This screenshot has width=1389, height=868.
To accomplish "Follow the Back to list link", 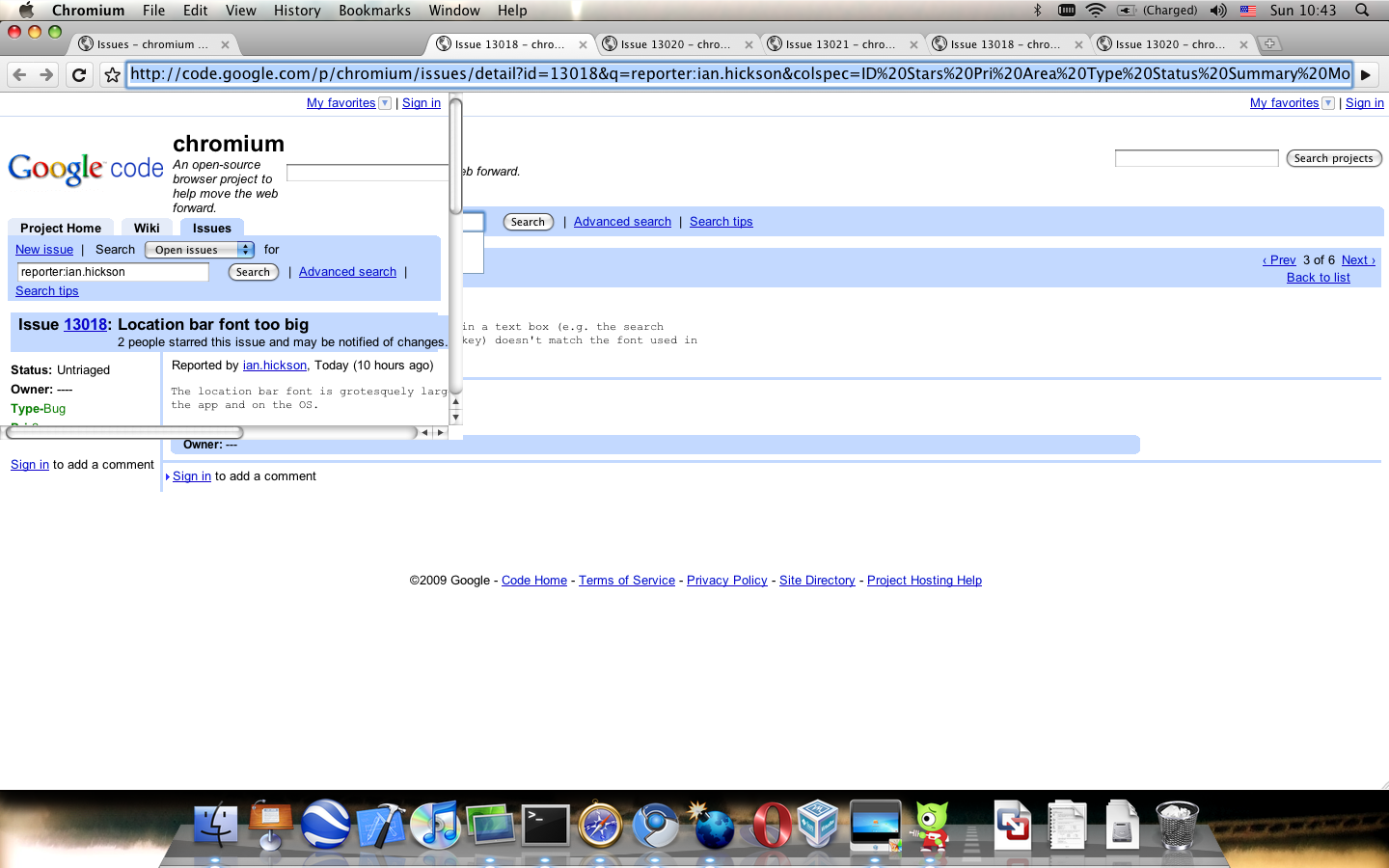I will point(1318,278).
